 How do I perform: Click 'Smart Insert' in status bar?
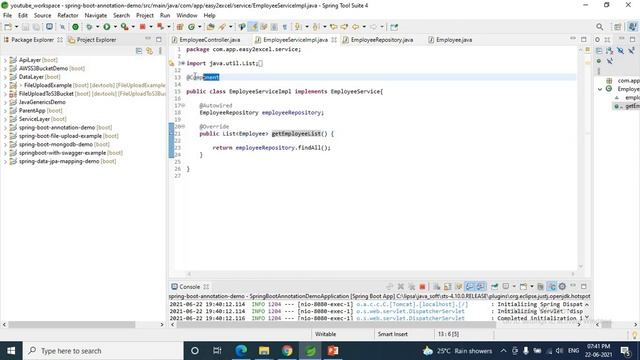pos(393,334)
